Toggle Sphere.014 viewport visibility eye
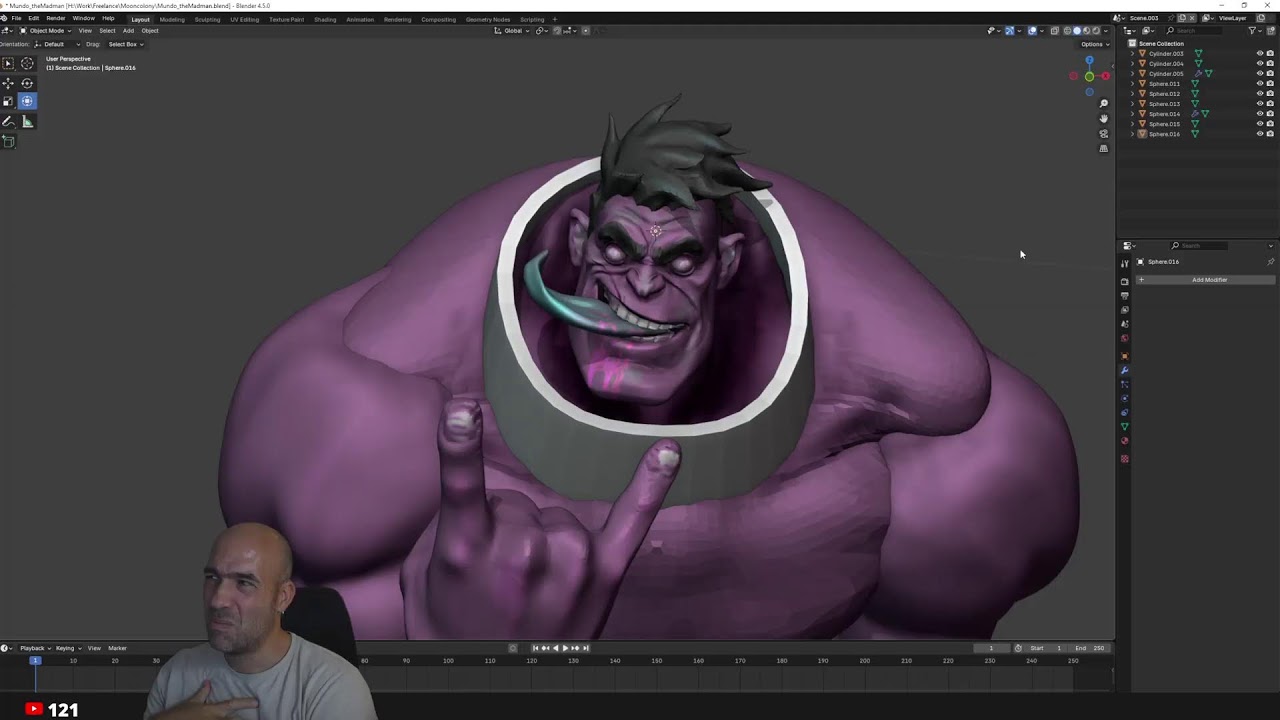This screenshot has width=1280, height=720. (1259, 114)
